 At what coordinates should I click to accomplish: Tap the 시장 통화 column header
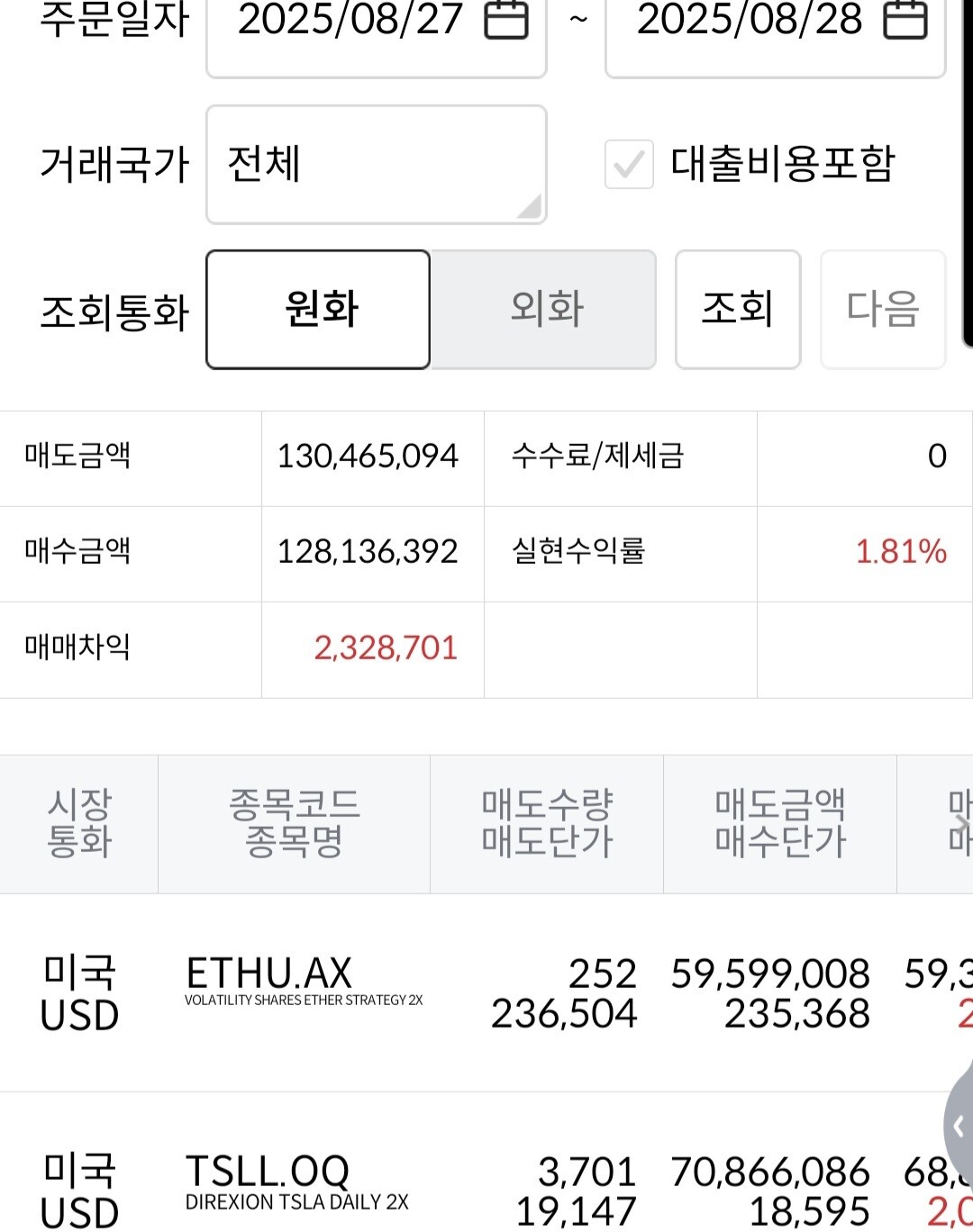coord(79,823)
